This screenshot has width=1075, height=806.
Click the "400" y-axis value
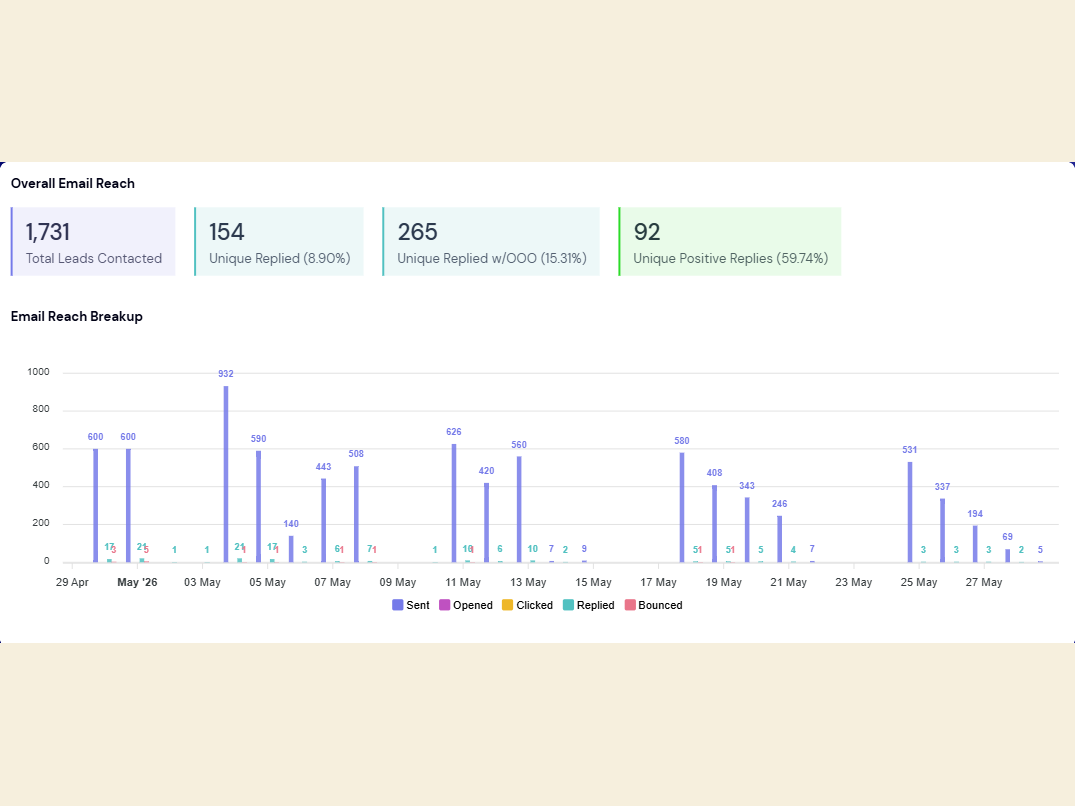click(x=41, y=485)
